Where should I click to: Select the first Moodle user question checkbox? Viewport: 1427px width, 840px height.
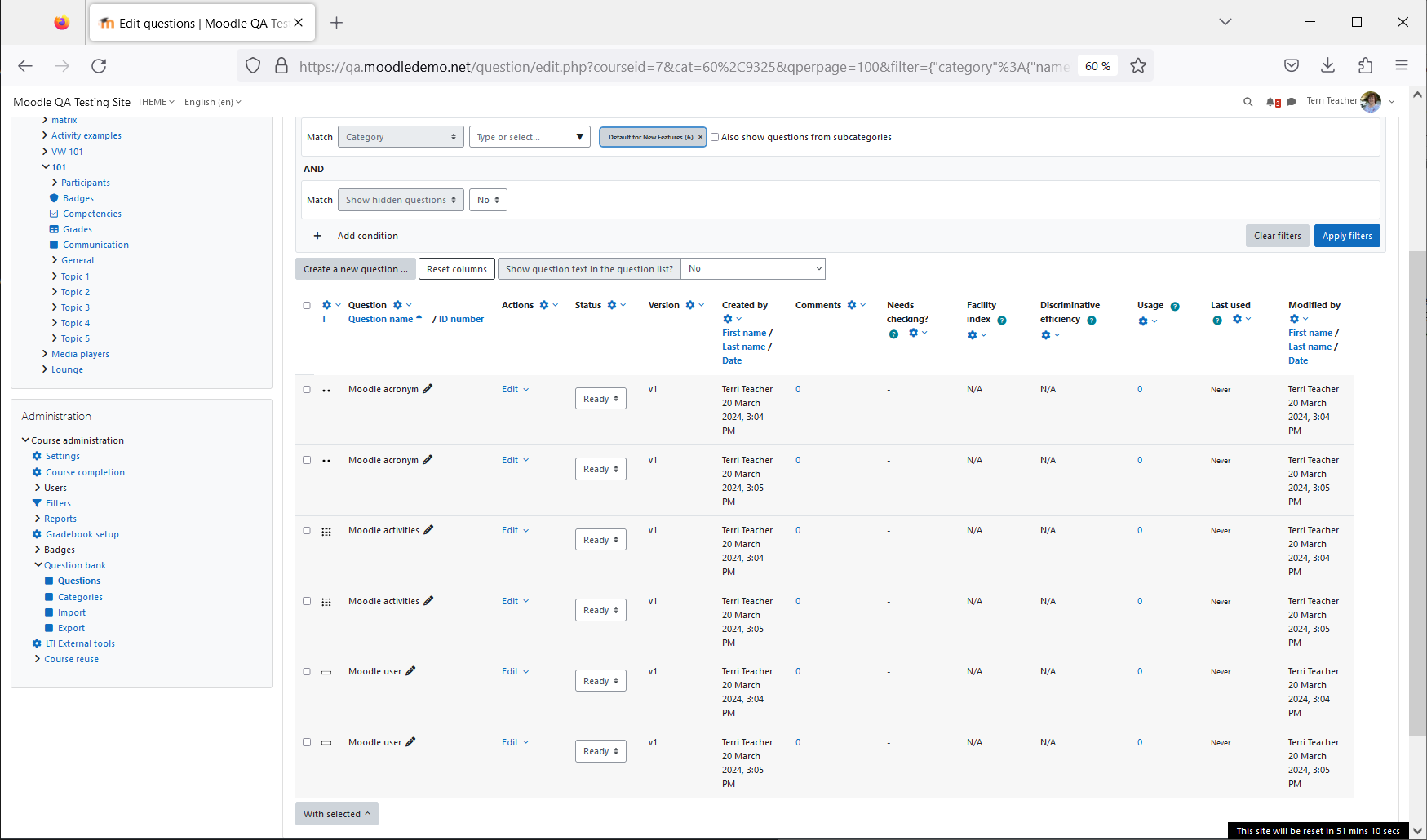(x=307, y=671)
